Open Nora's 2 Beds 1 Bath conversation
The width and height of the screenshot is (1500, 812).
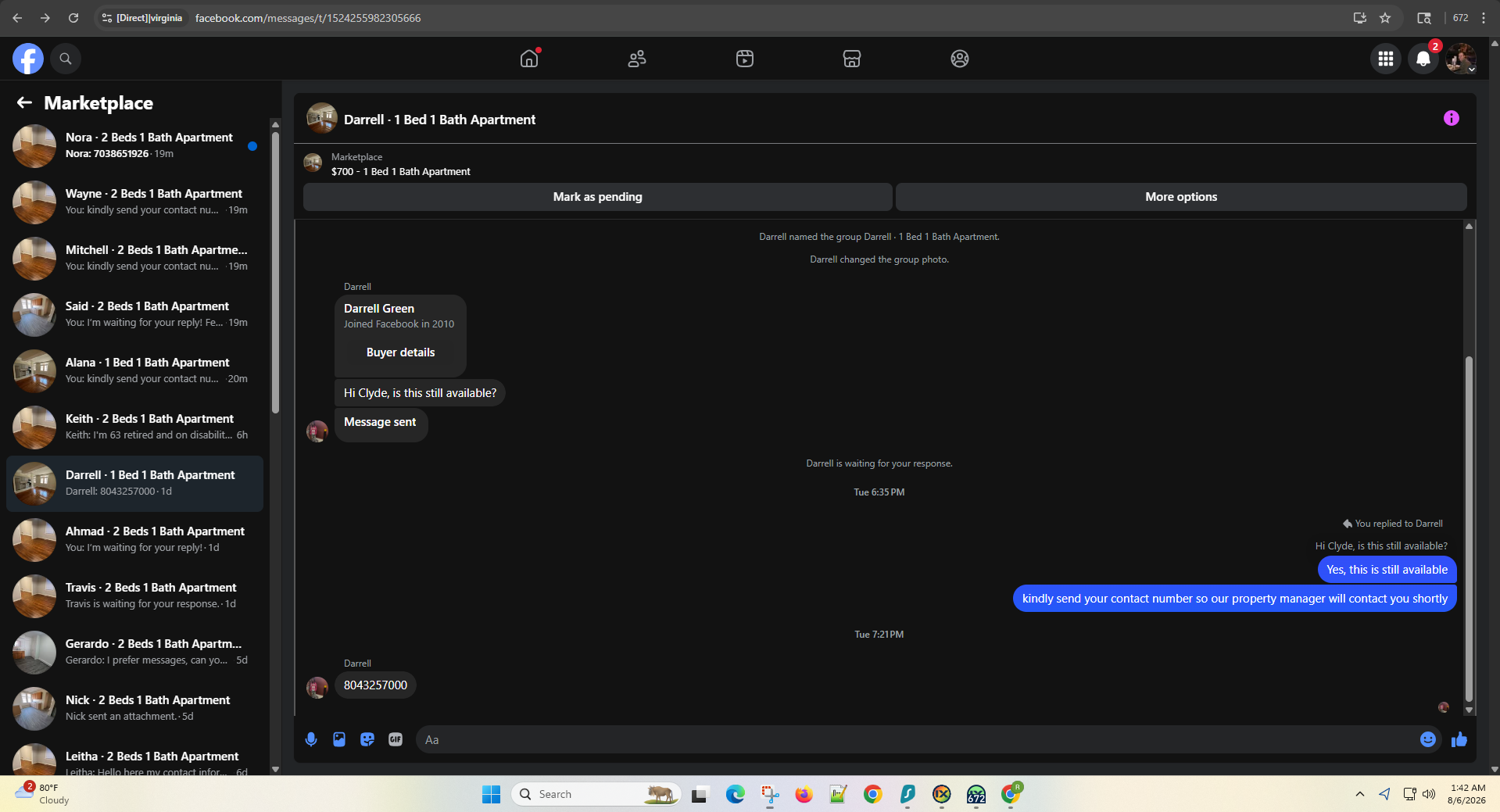pos(134,146)
